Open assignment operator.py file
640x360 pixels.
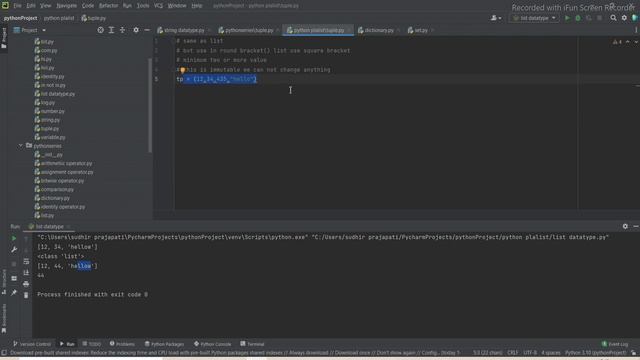64,172
